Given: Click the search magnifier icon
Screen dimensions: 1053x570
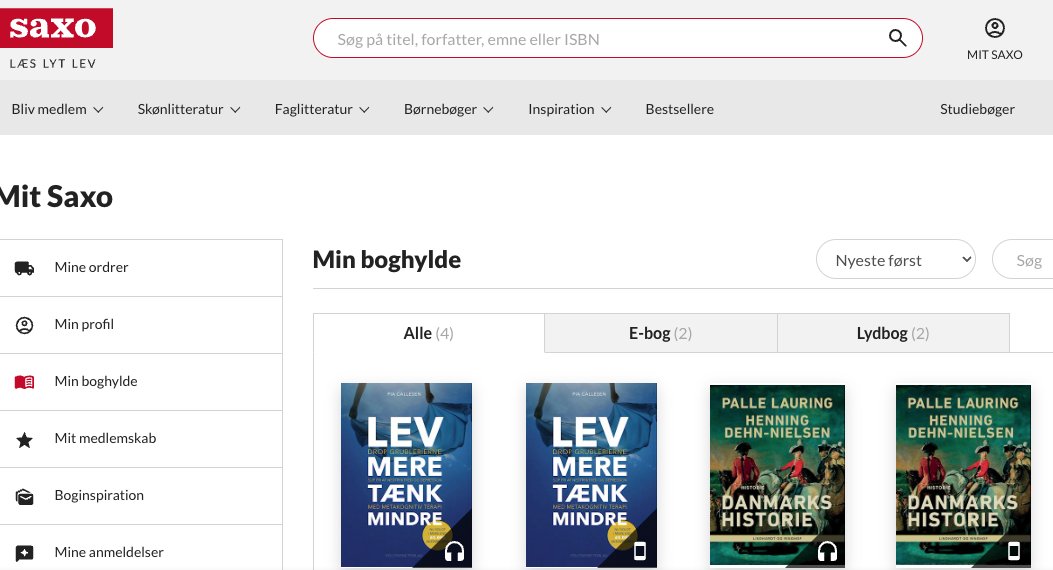Looking at the screenshot, I should (x=897, y=38).
